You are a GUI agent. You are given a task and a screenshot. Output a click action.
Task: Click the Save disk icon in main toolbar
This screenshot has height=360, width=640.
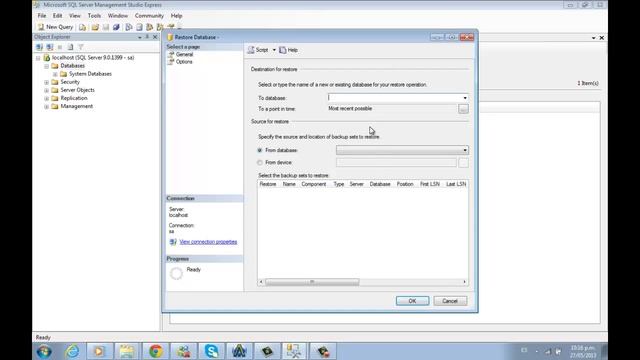point(106,27)
